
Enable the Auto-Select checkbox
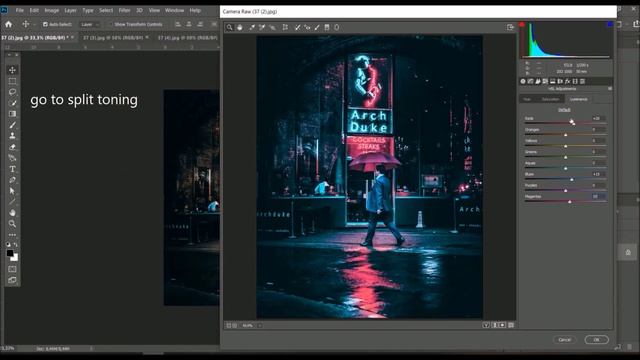pyautogui.click(x=45, y=24)
